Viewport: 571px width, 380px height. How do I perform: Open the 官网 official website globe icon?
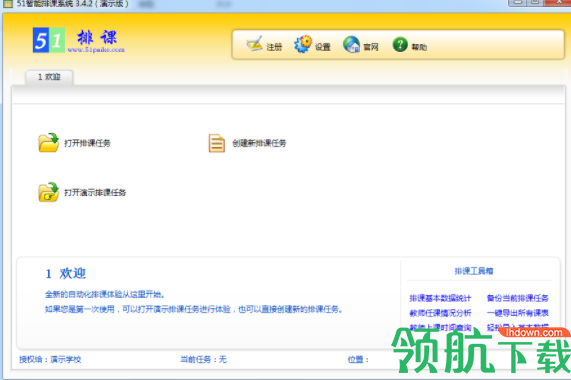coord(351,44)
